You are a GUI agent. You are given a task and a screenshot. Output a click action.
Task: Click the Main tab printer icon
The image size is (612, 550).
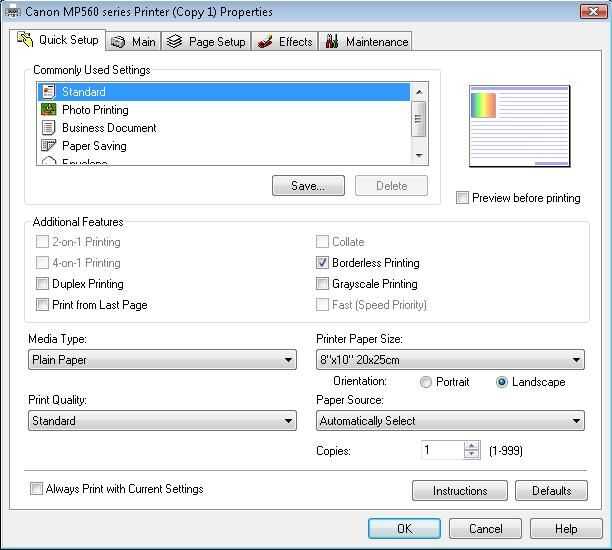(x=118, y=42)
